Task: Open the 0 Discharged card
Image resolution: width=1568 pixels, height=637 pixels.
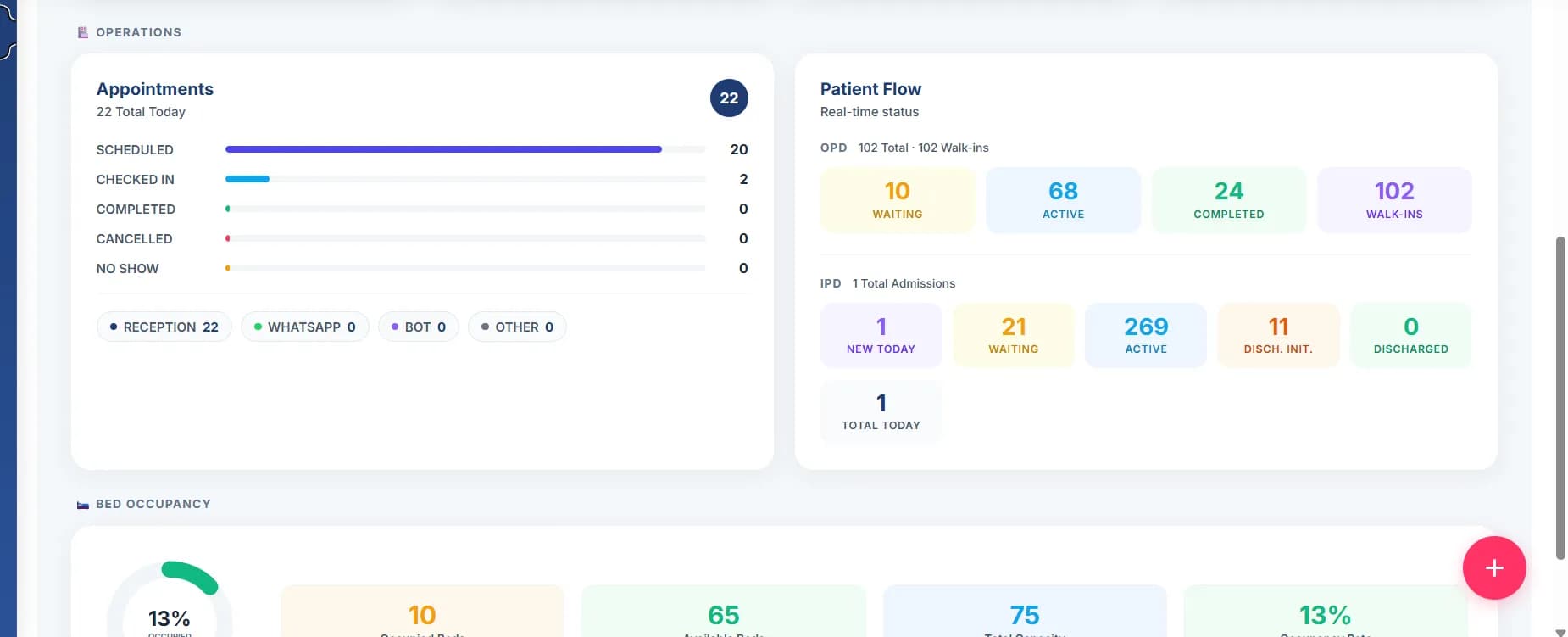Action: point(1411,335)
